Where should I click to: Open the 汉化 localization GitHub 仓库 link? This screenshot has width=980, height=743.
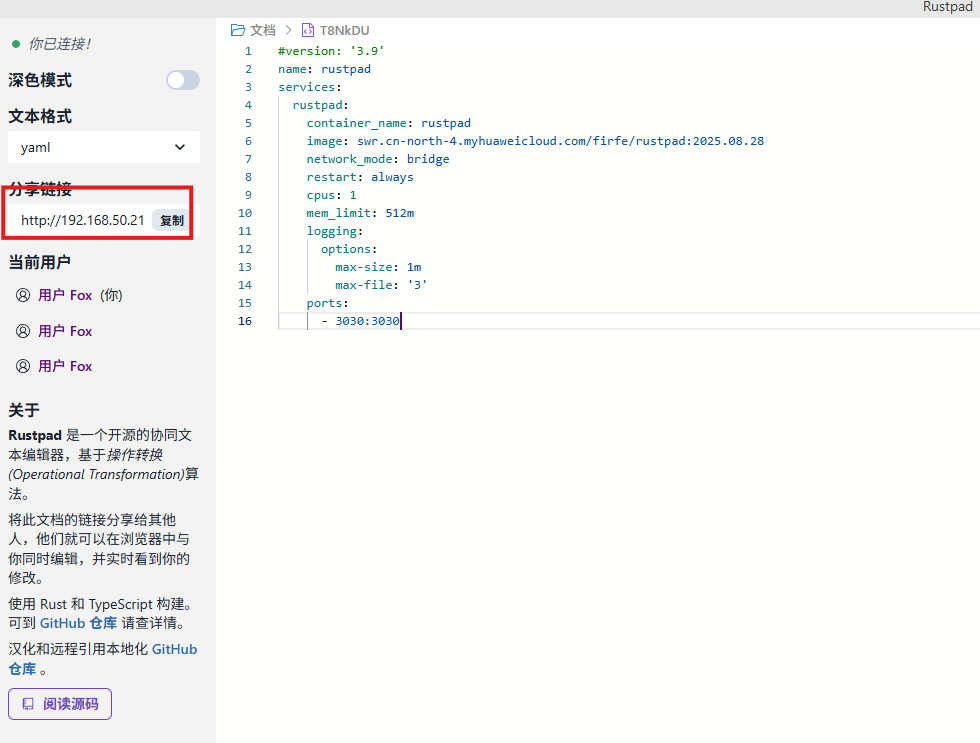click(174, 649)
